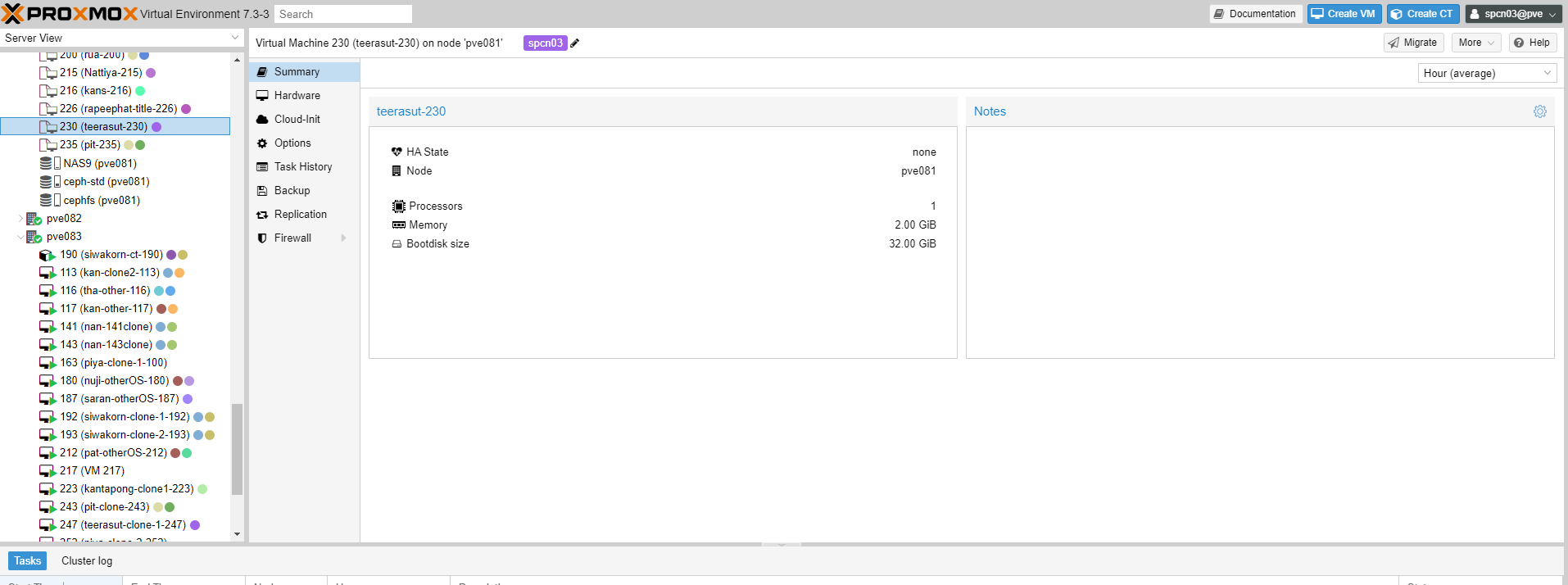Click the running VM icon for 113 (kan-clone2-113)
The height and width of the screenshot is (585, 1568).
point(48,273)
